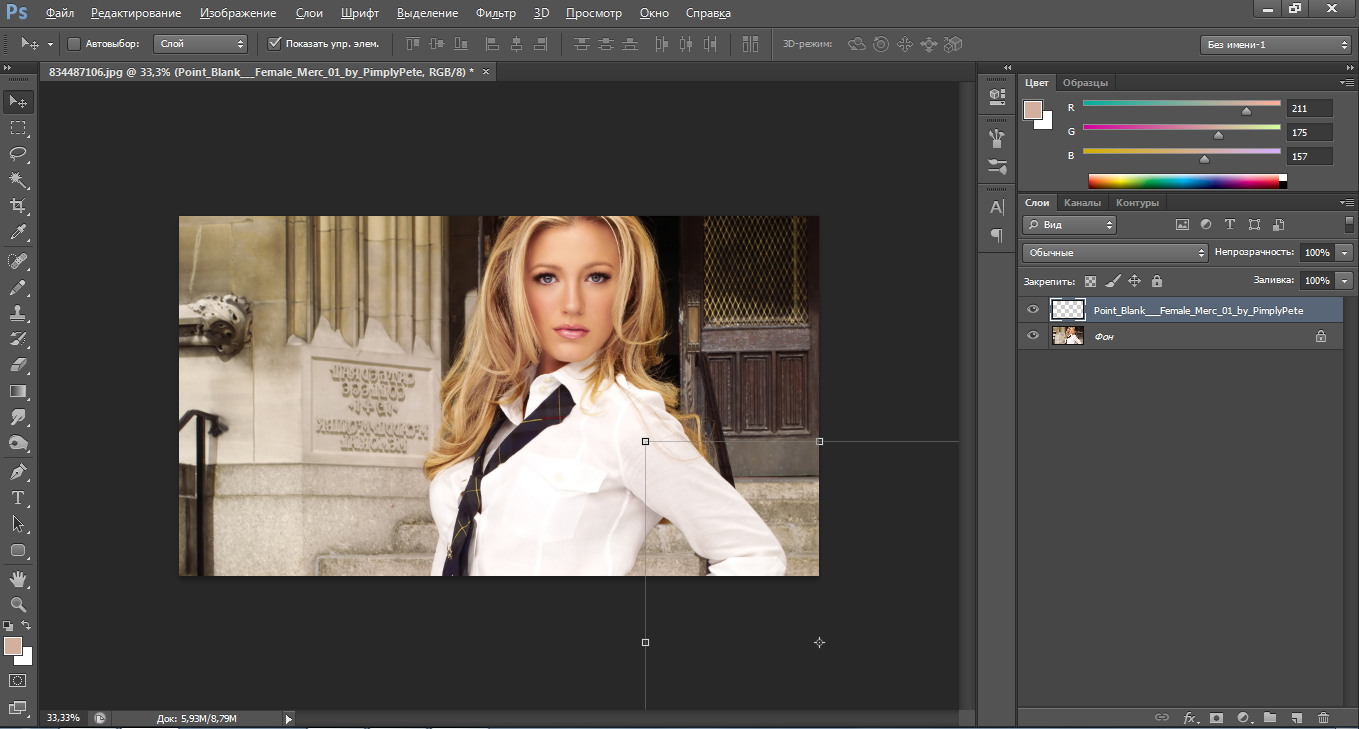Select the Gradient tool
This screenshot has height=729, width=1359.
[18, 391]
